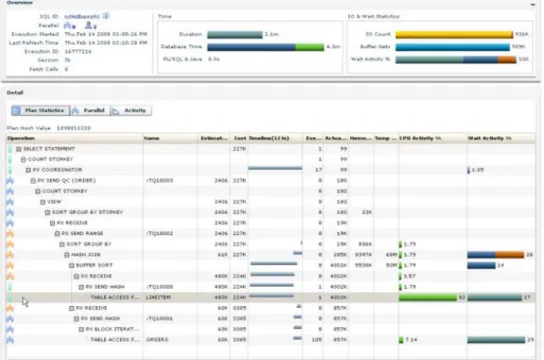Click the green CPU Activity bar on LINEITEM row
The image size is (544, 360).
pos(428,297)
